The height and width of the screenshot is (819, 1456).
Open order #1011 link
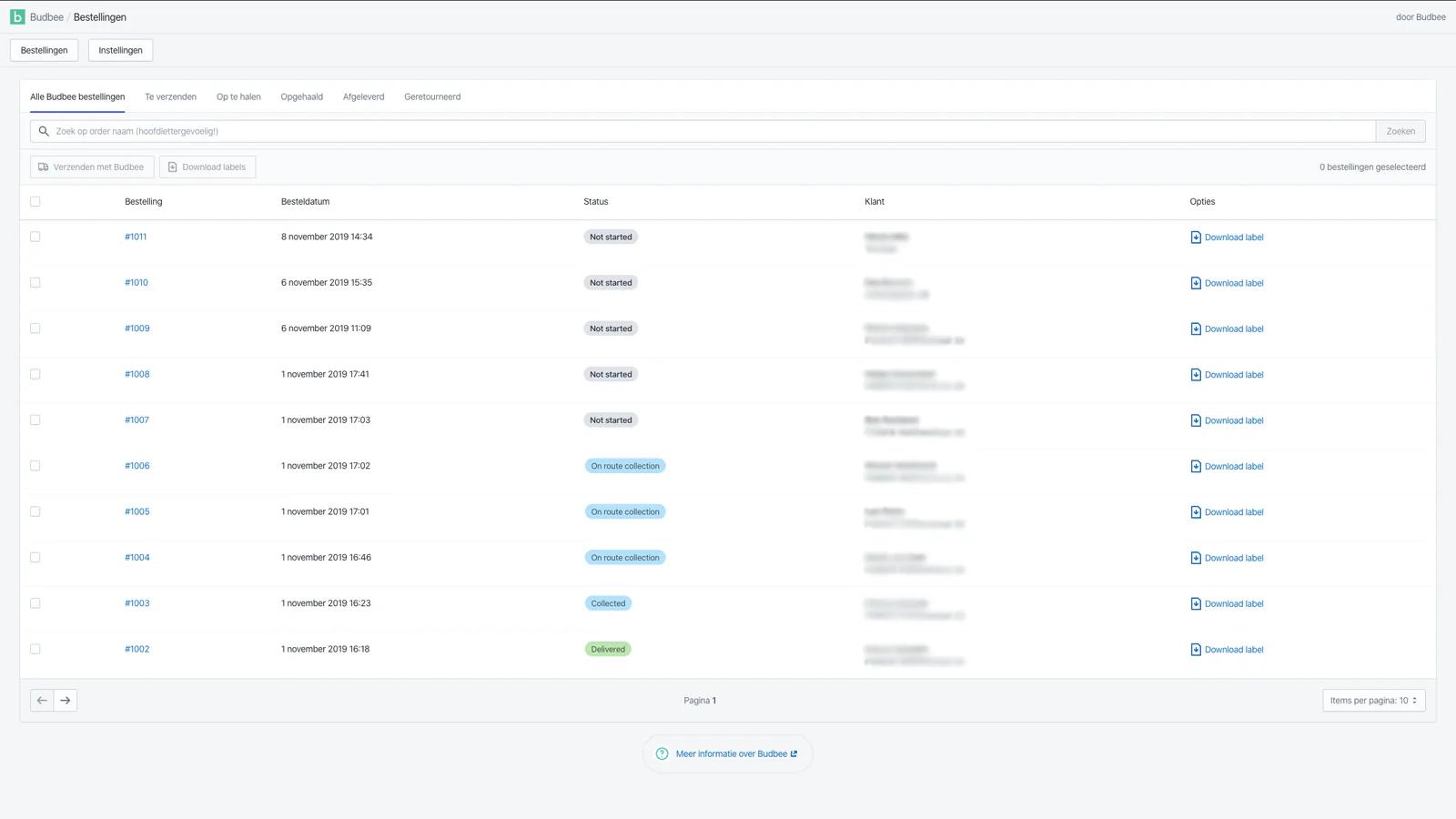pos(136,237)
